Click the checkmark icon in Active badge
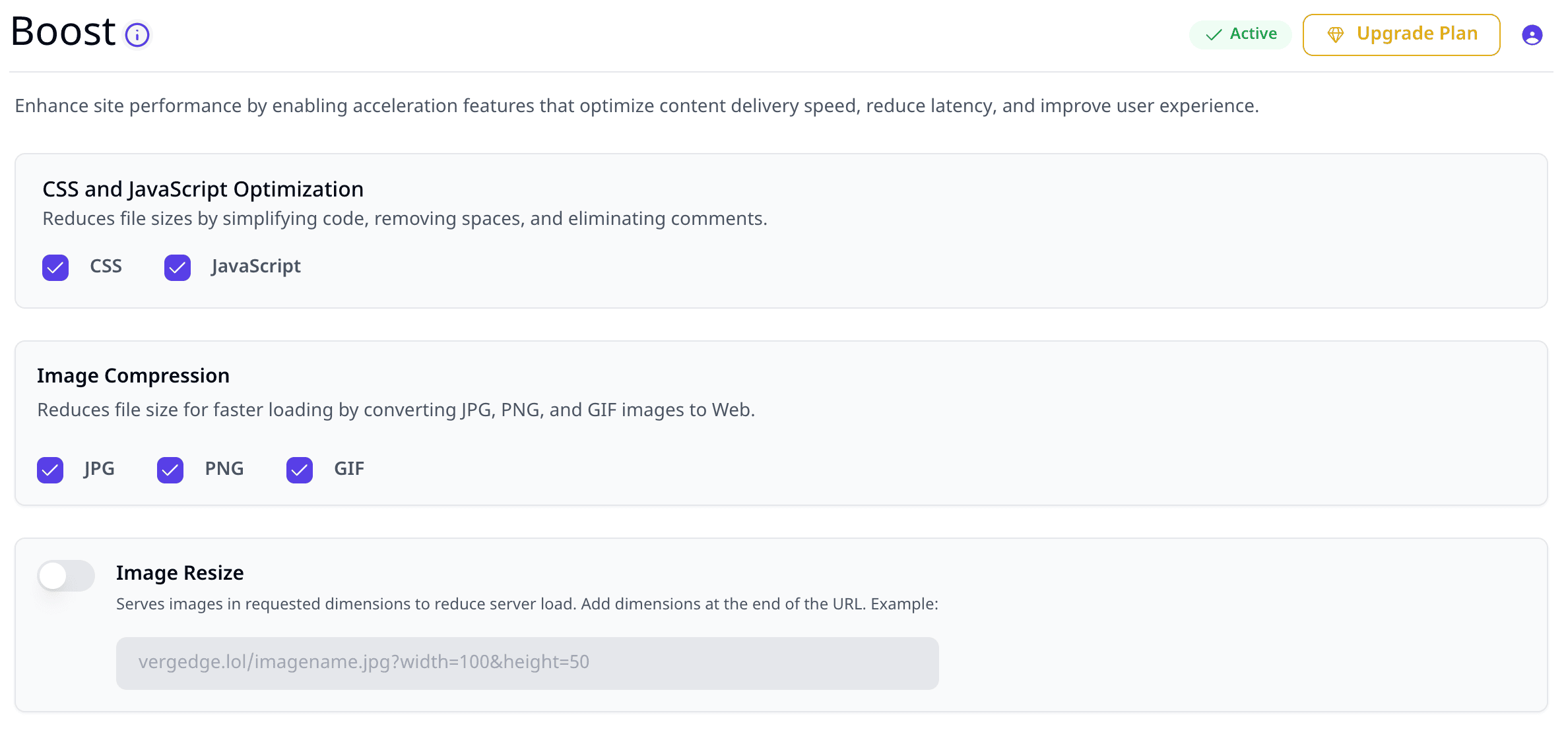This screenshot has width=1568, height=740. 1214,35
